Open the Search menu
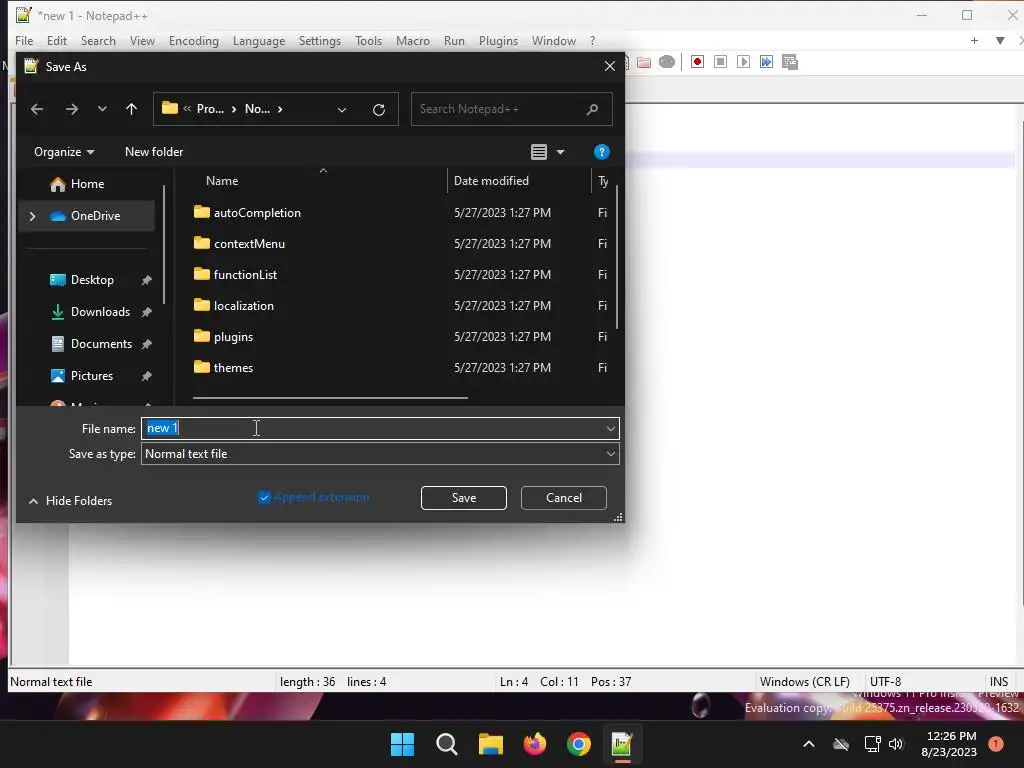This screenshot has width=1024, height=768. click(98, 40)
